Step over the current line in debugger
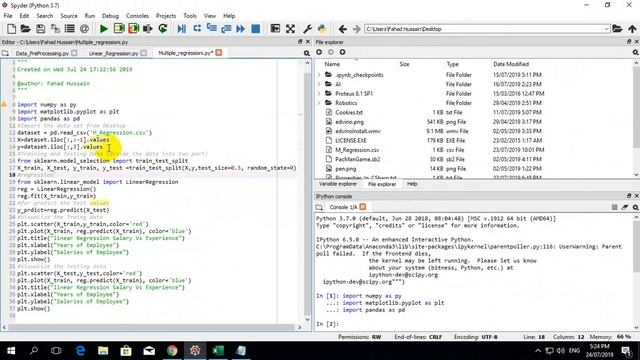 tap(197, 29)
